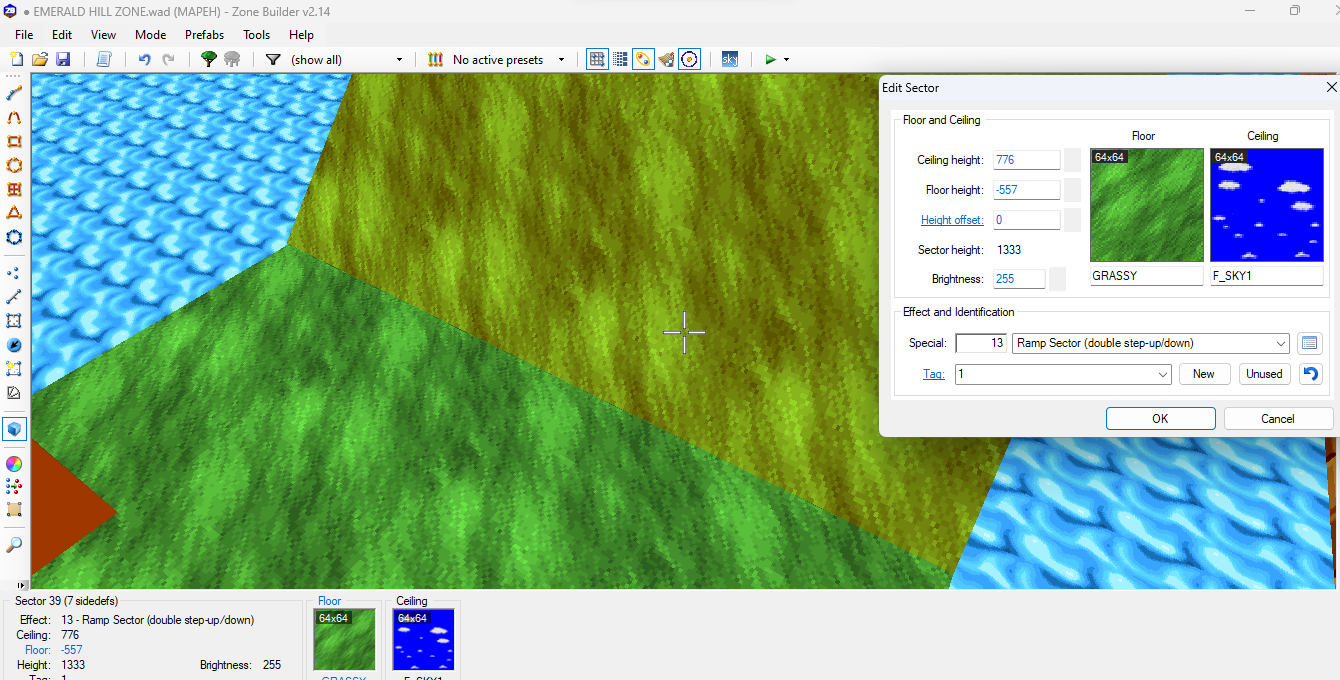Select the draw ellipse tool in sidebar
Screen dimensions: 1340x680
point(14,165)
